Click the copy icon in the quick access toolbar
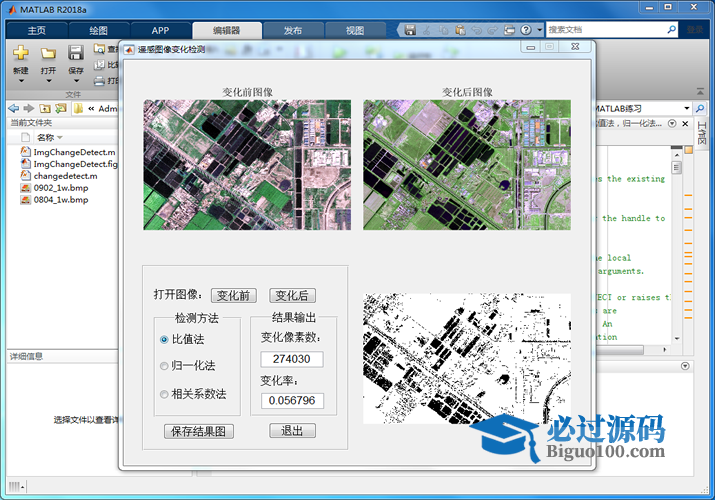 (x=443, y=30)
